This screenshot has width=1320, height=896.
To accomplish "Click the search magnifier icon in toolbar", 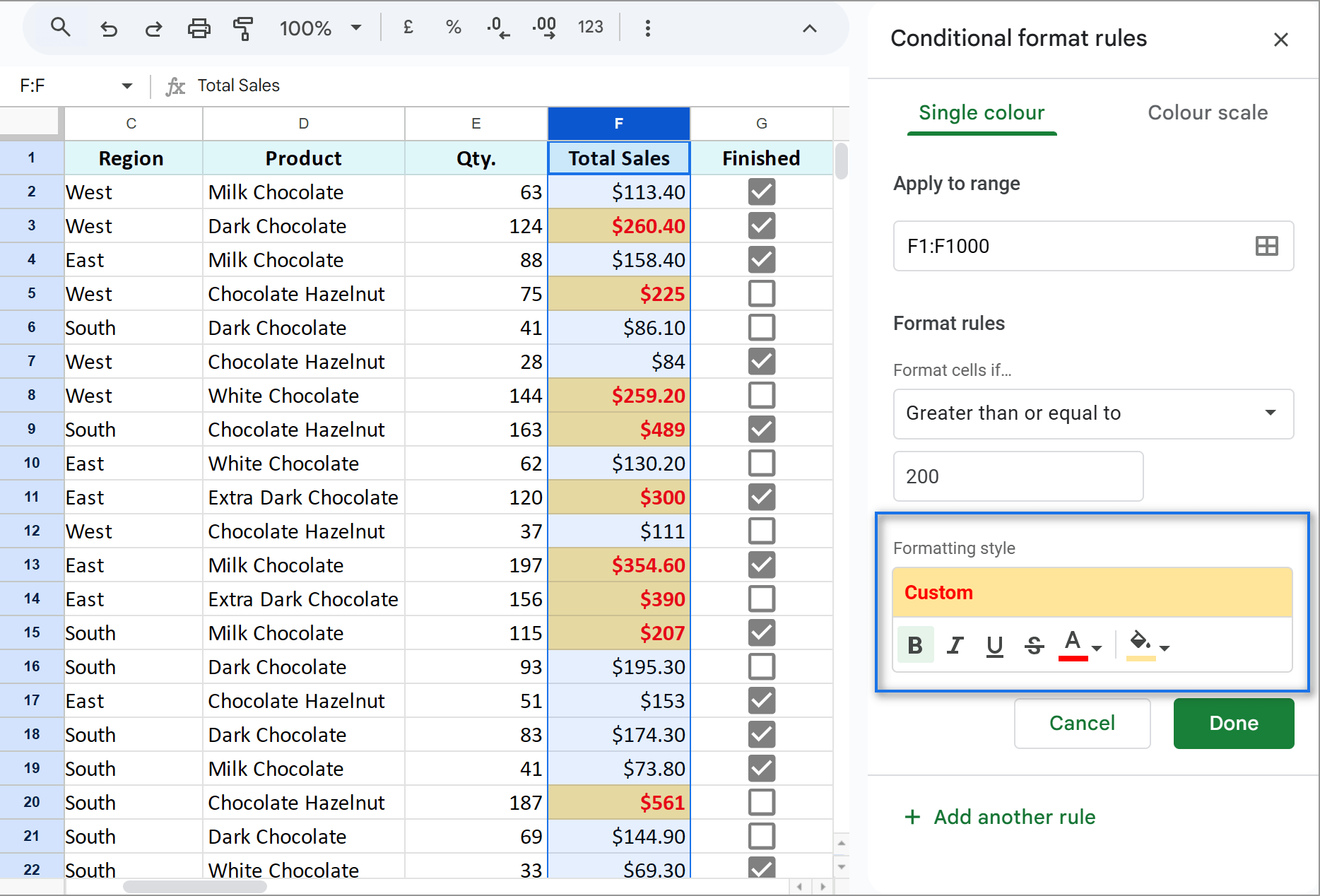I will point(61,28).
